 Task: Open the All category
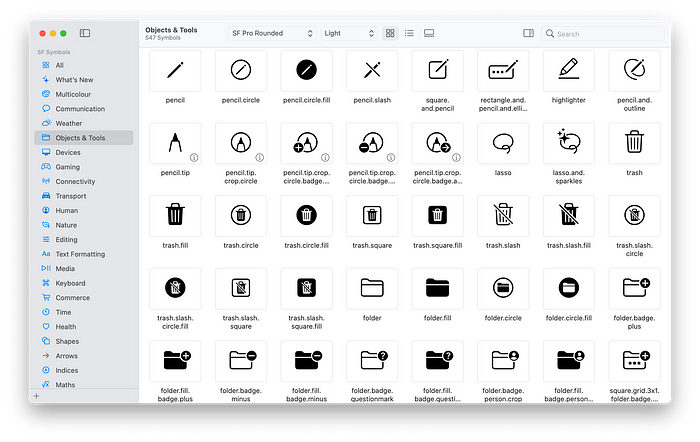[x=84, y=65]
